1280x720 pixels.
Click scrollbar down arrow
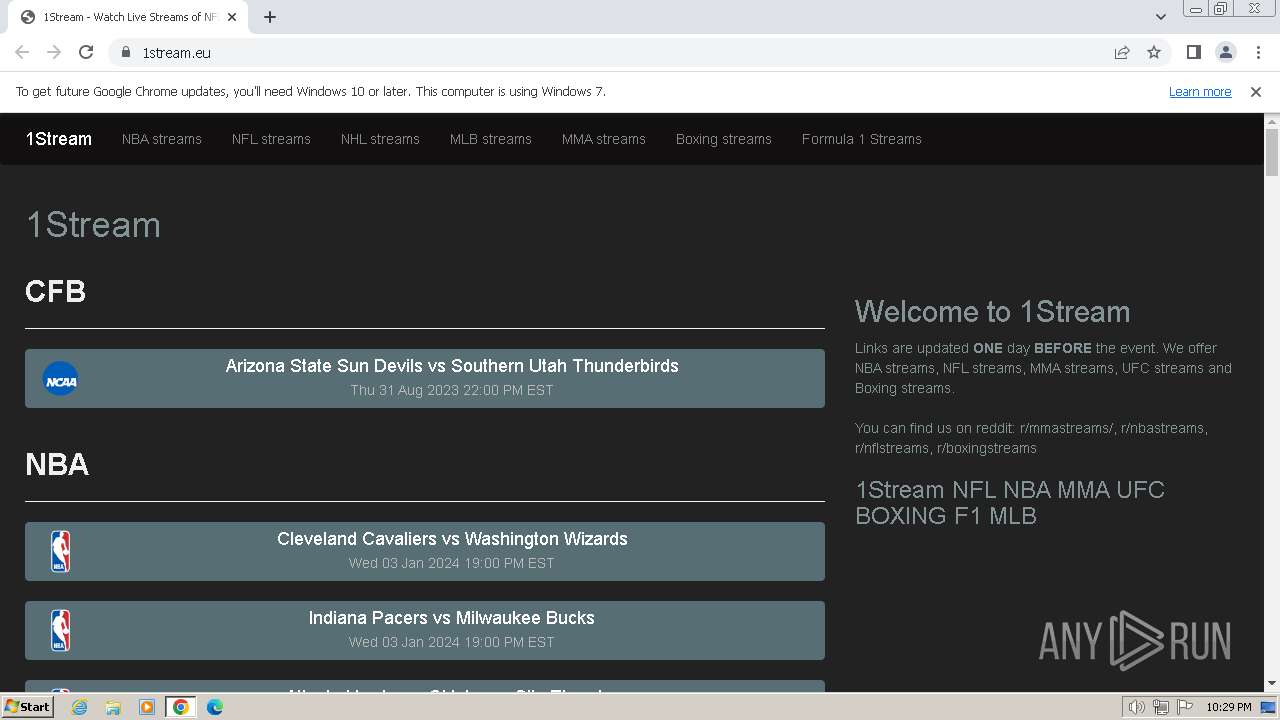[x=1272, y=684]
